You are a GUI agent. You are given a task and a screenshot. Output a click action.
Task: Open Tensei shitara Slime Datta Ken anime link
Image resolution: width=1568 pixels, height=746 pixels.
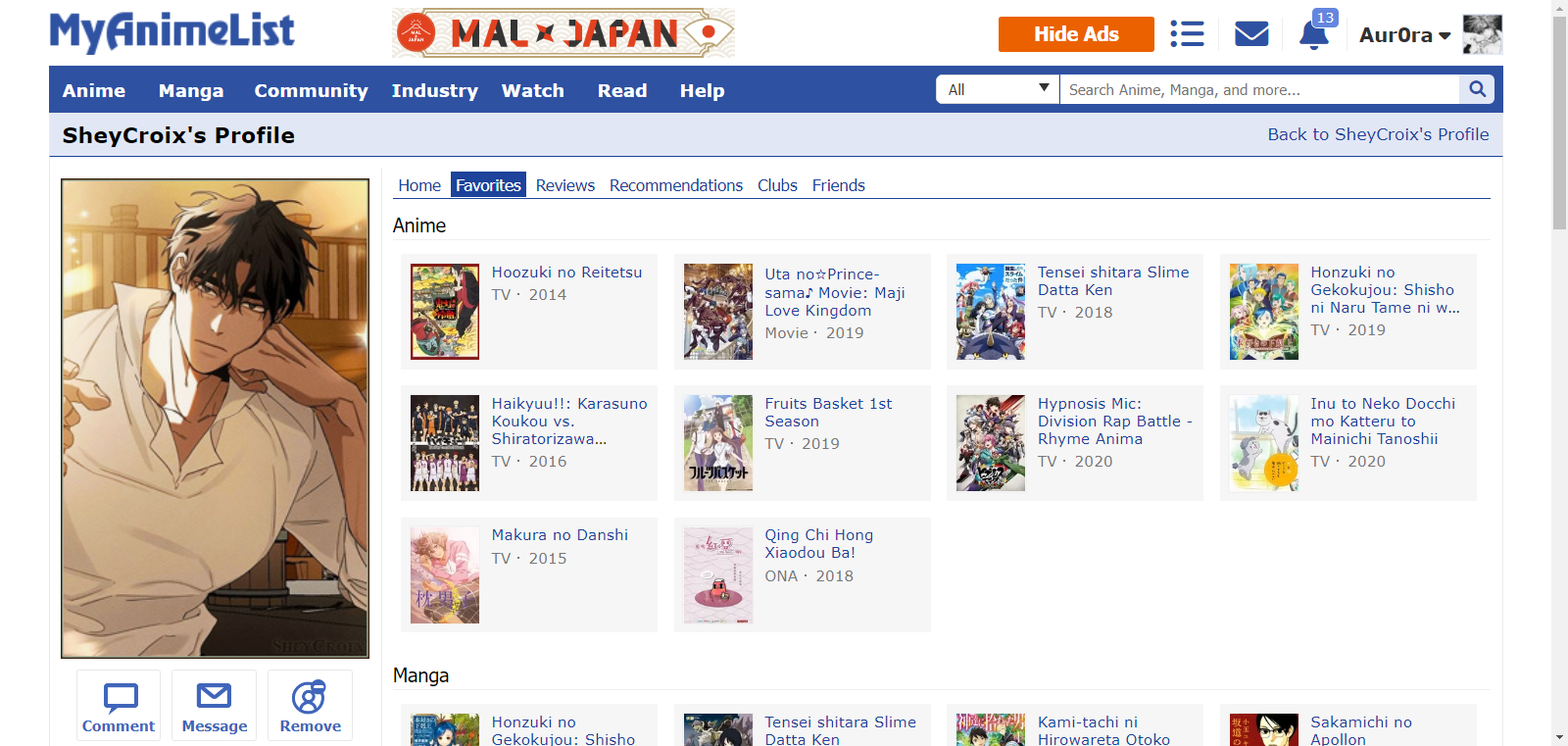click(1113, 280)
